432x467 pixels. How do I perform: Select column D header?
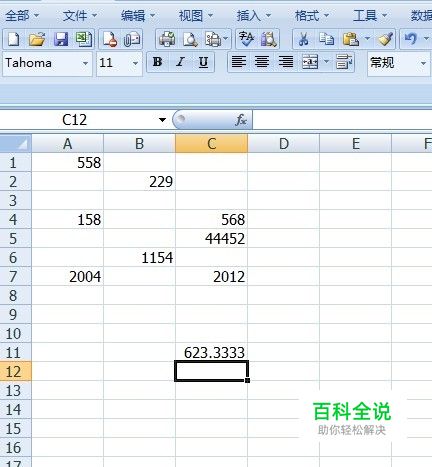(284, 144)
